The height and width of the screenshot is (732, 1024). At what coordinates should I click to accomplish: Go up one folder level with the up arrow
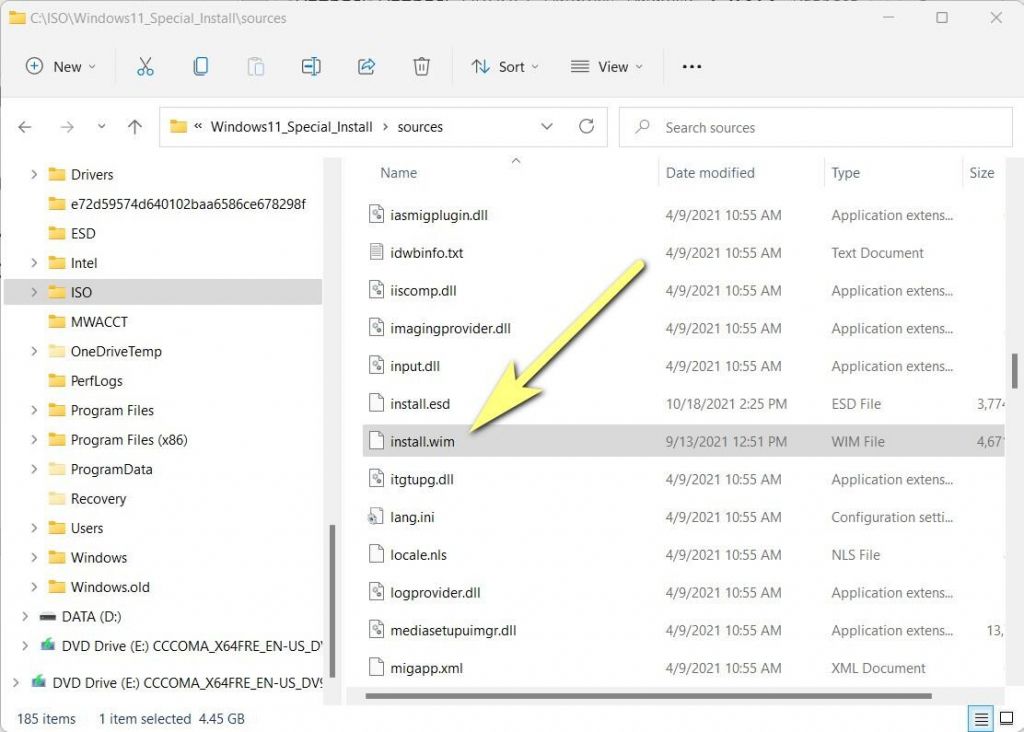pos(135,127)
